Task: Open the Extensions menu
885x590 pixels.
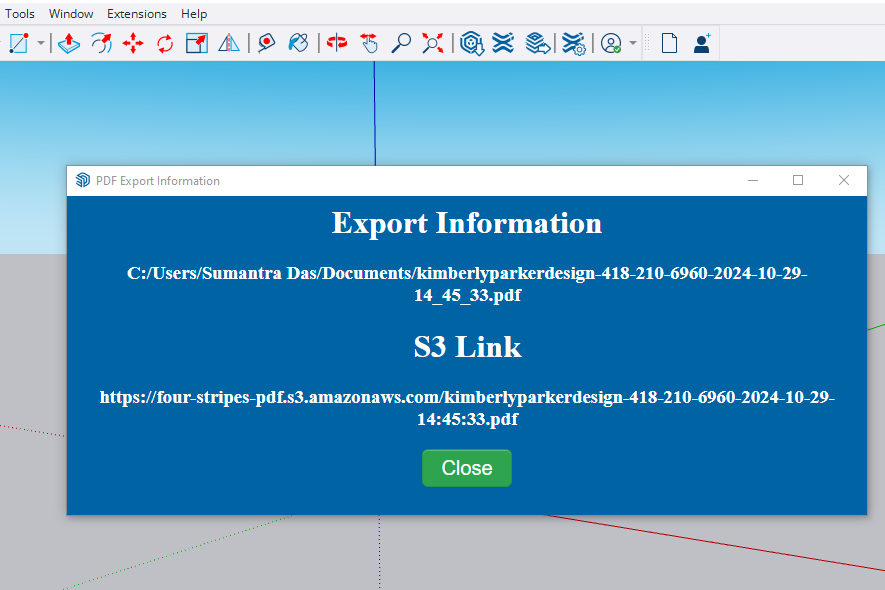Action: point(137,13)
